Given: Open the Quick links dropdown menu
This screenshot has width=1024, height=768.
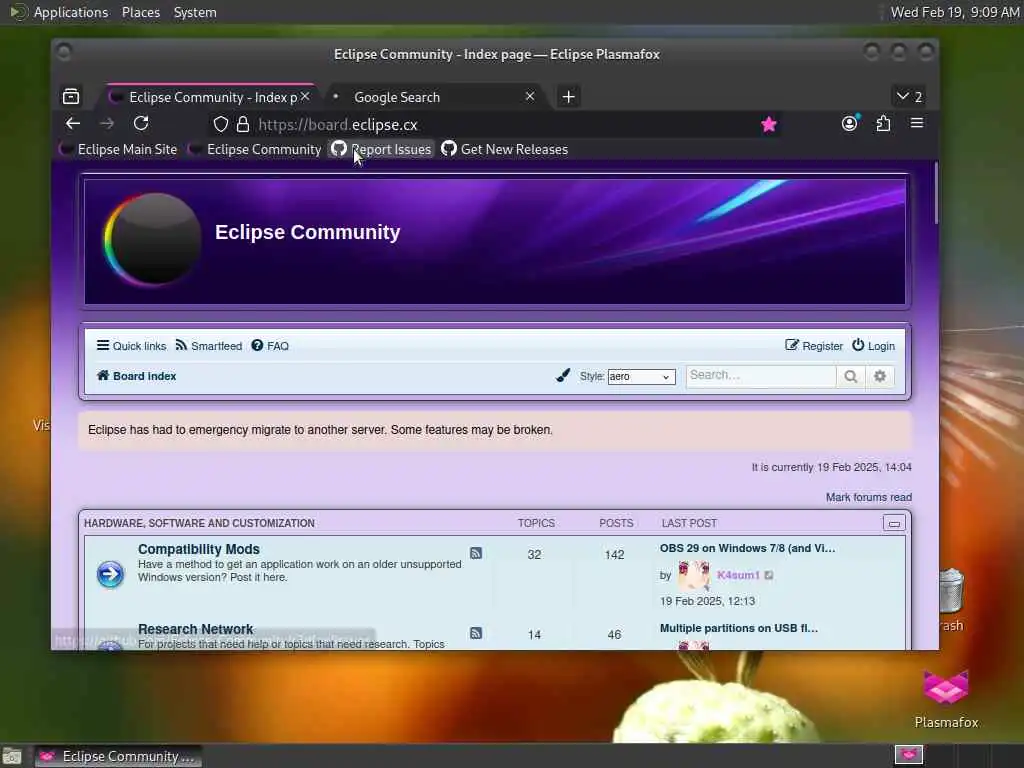Looking at the screenshot, I should pyautogui.click(x=131, y=346).
